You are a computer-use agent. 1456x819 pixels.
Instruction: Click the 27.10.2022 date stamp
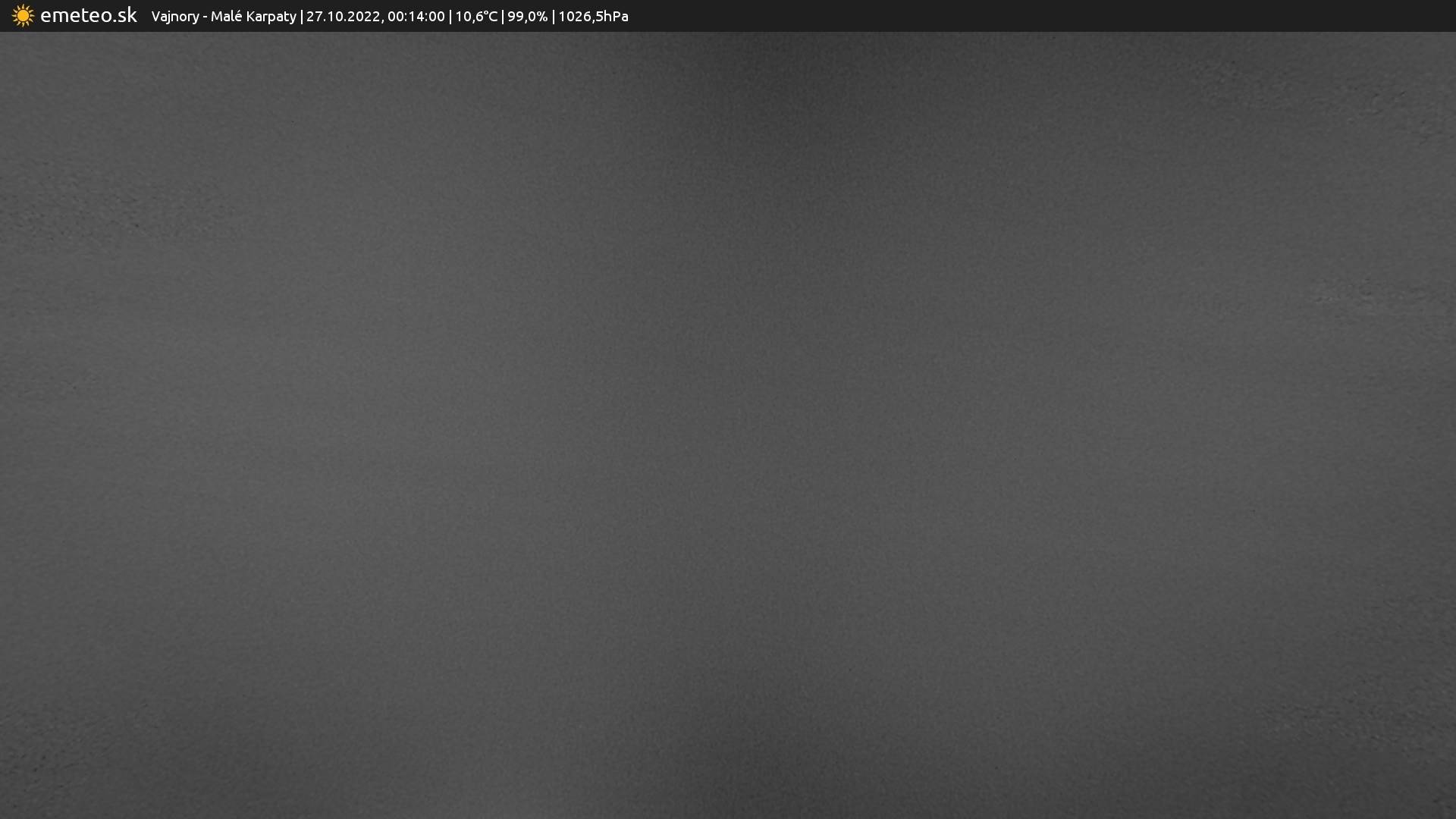coord(343,17)
